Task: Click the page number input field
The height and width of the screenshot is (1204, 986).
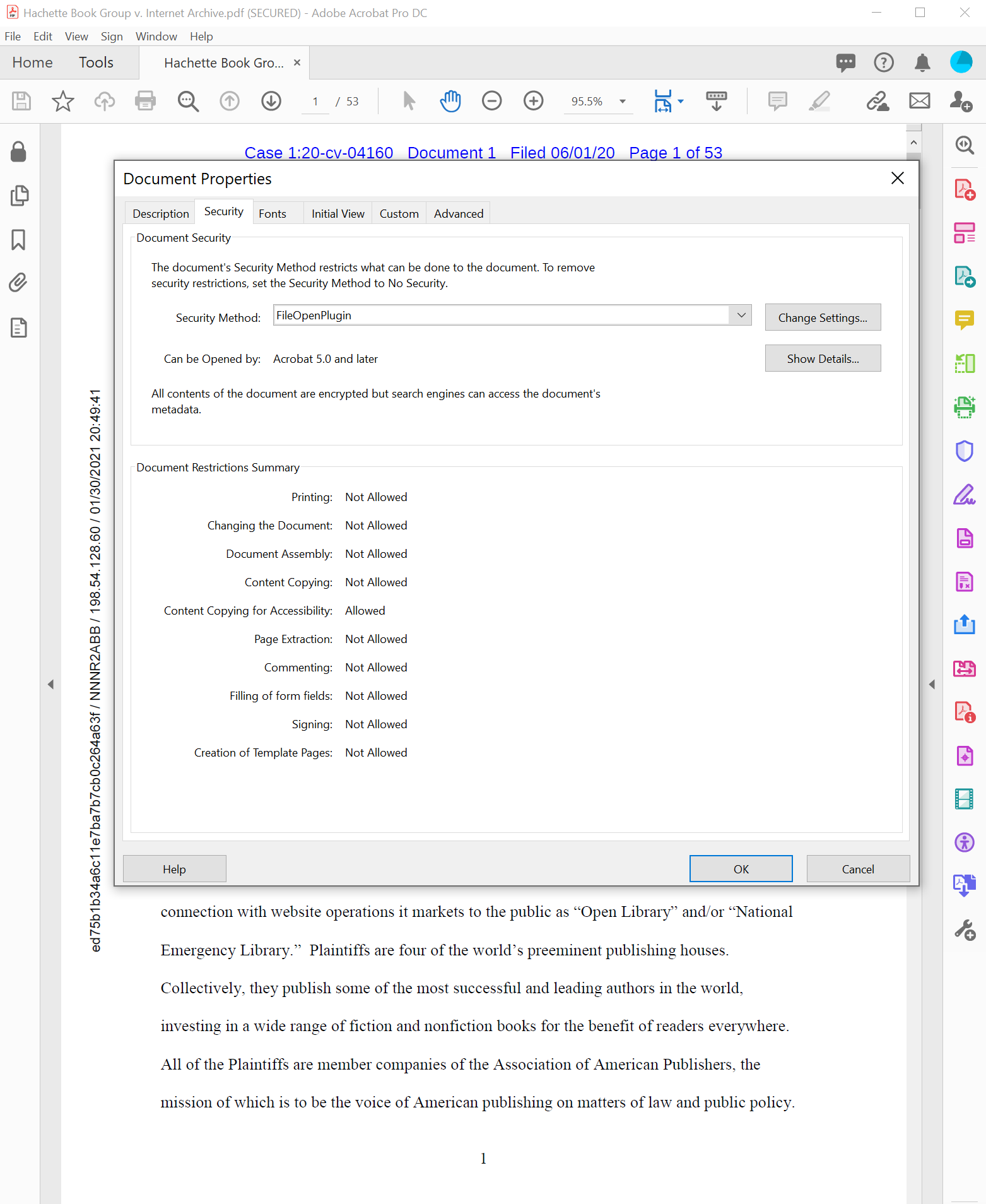Action: coord(315,102)
